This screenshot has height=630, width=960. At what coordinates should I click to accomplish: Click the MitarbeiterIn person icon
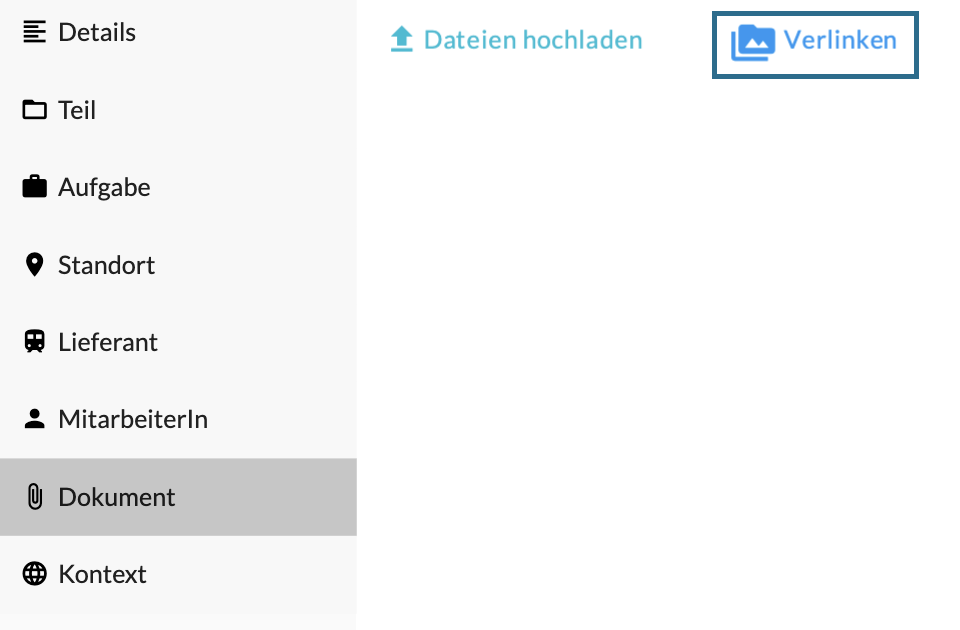click(x=35, y=419)
